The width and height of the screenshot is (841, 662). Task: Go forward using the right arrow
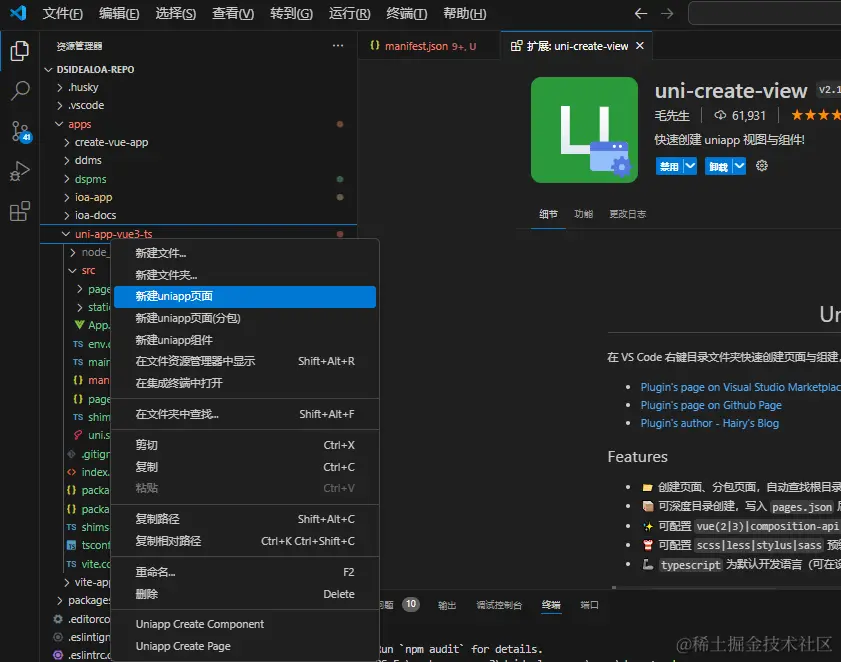[667, 13]
